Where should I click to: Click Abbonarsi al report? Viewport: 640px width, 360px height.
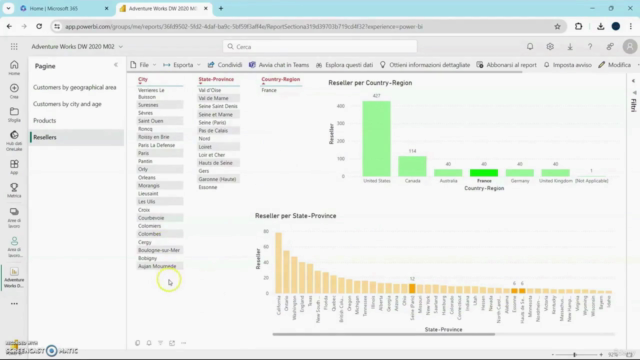[506, 65]
